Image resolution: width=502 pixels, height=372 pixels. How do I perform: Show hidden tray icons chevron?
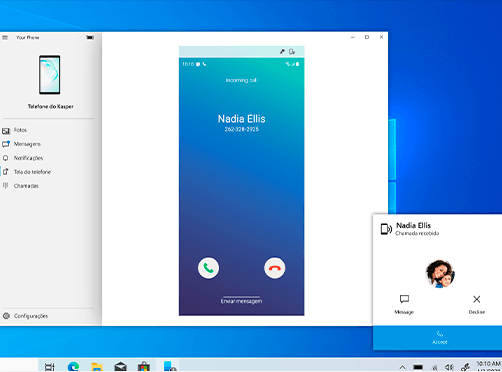click(x=403, y=367)
